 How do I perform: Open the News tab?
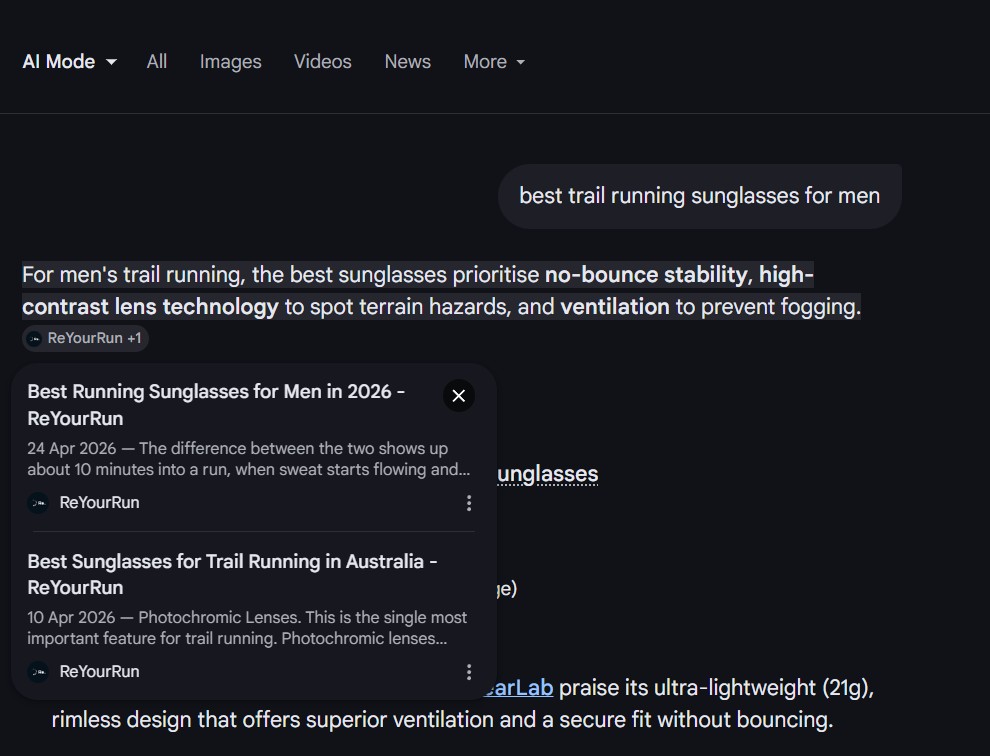tap(407, 61)
